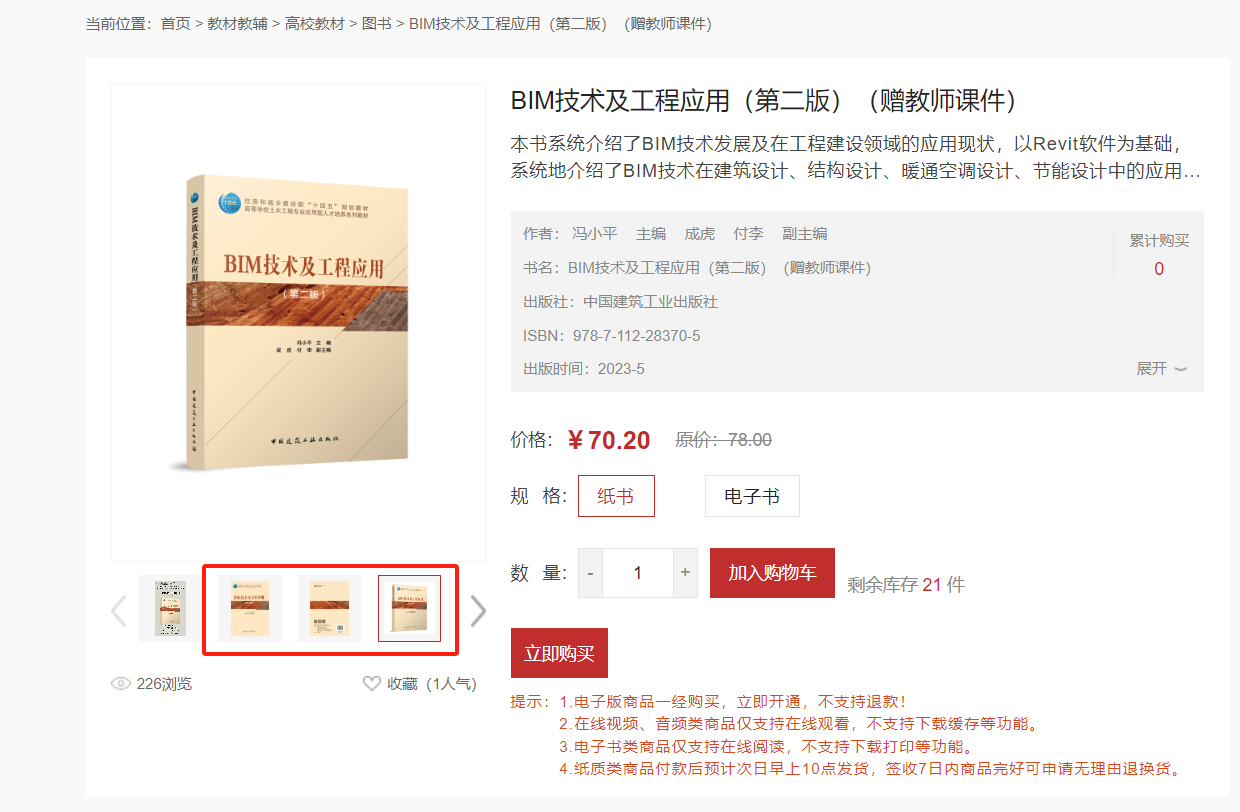Show the previous thumbnails with the left arrow
Viewport: 1240px width, 812px height.
point(119,610)
